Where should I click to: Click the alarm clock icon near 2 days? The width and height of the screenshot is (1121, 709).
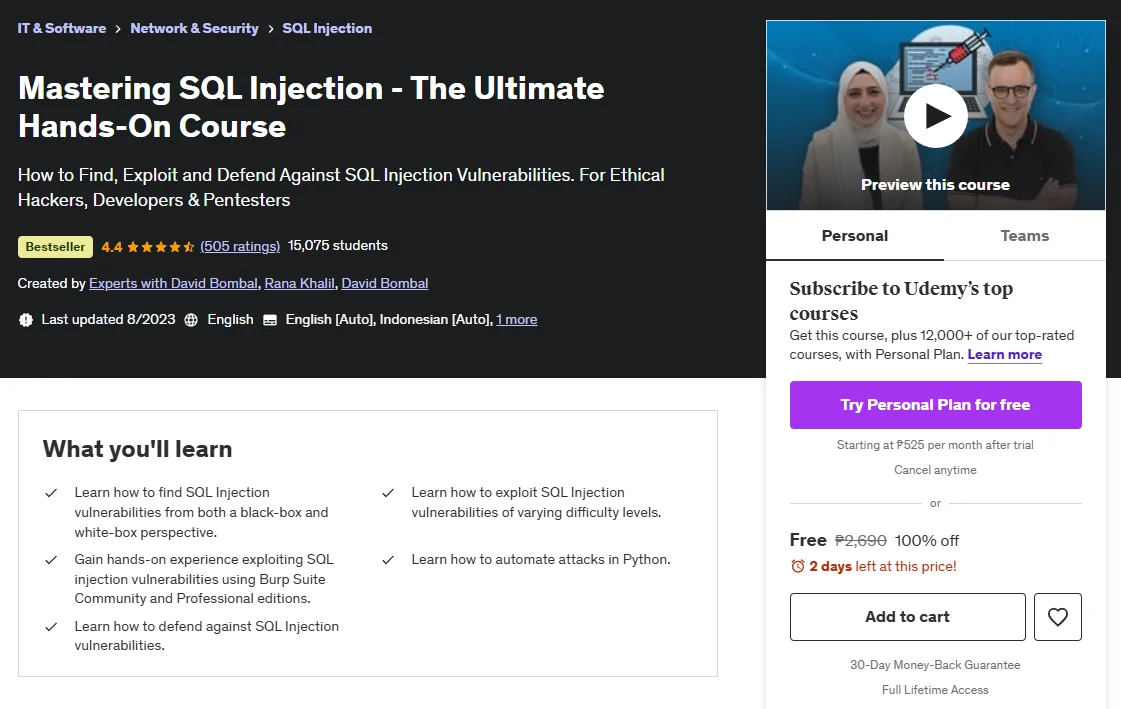797,566
